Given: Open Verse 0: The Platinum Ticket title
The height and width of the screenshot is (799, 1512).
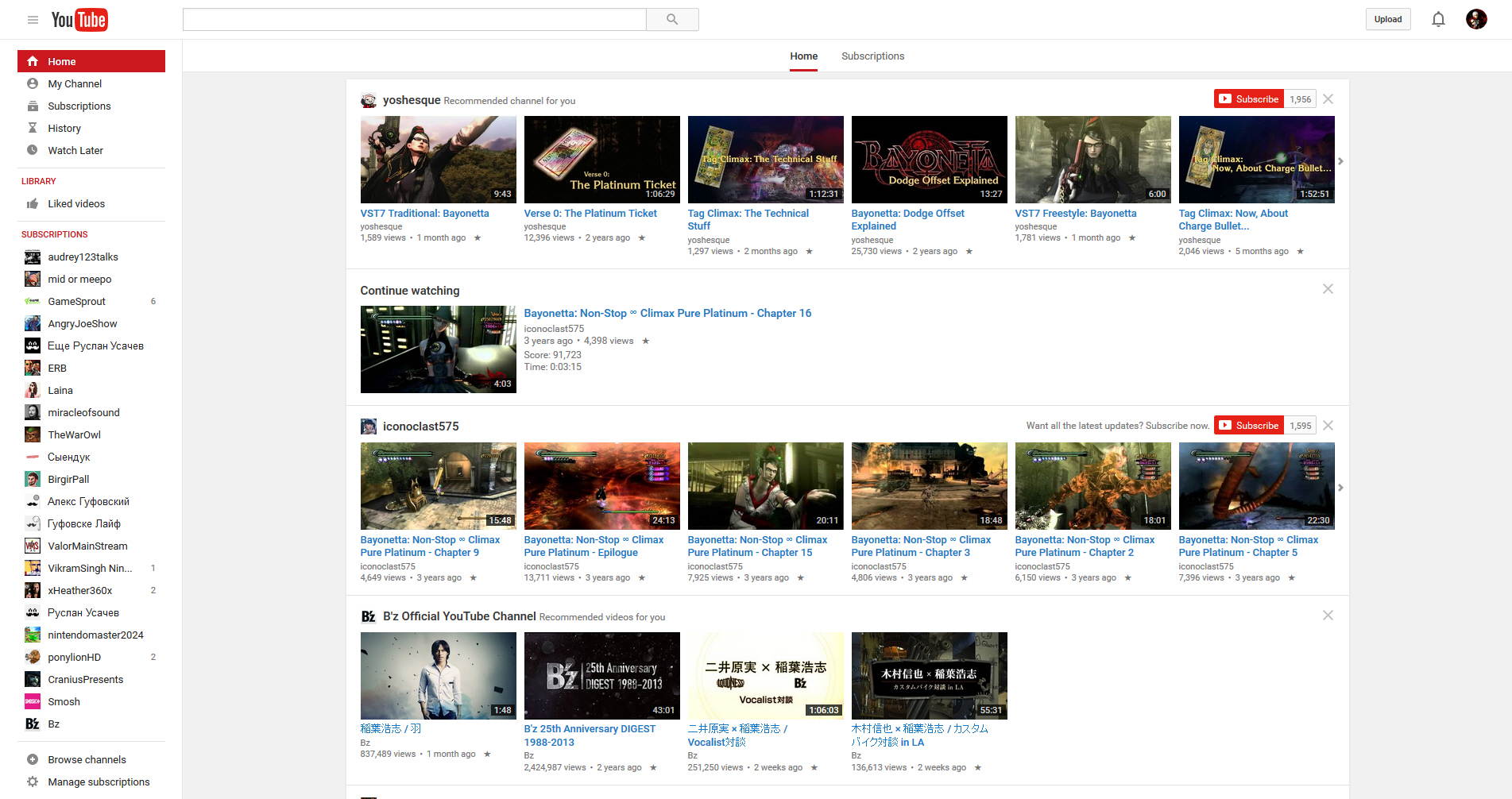Looking at the screenshot, I should coord(590,213).
